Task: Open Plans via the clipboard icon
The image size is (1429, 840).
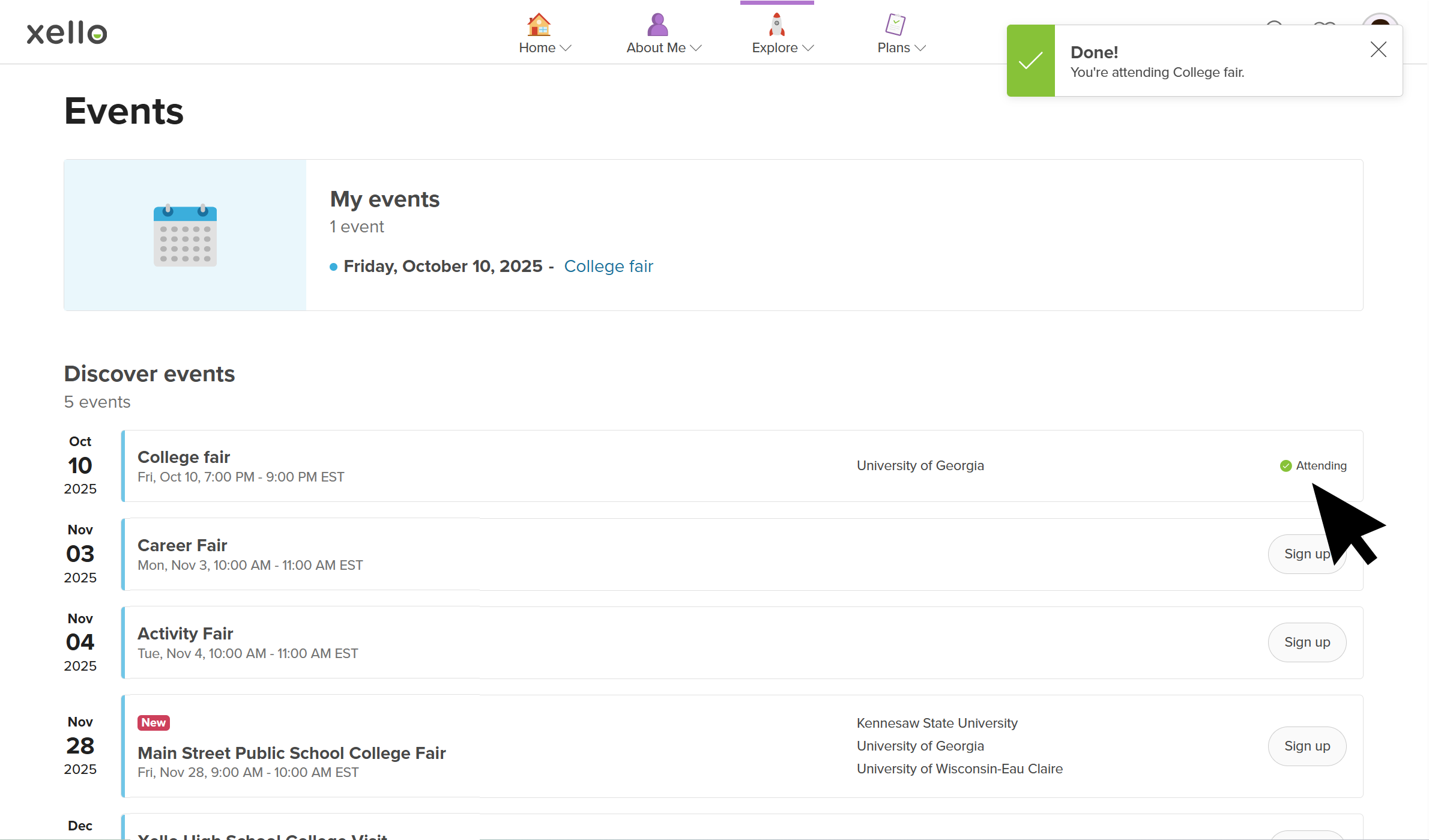Action: click(894, 24)
